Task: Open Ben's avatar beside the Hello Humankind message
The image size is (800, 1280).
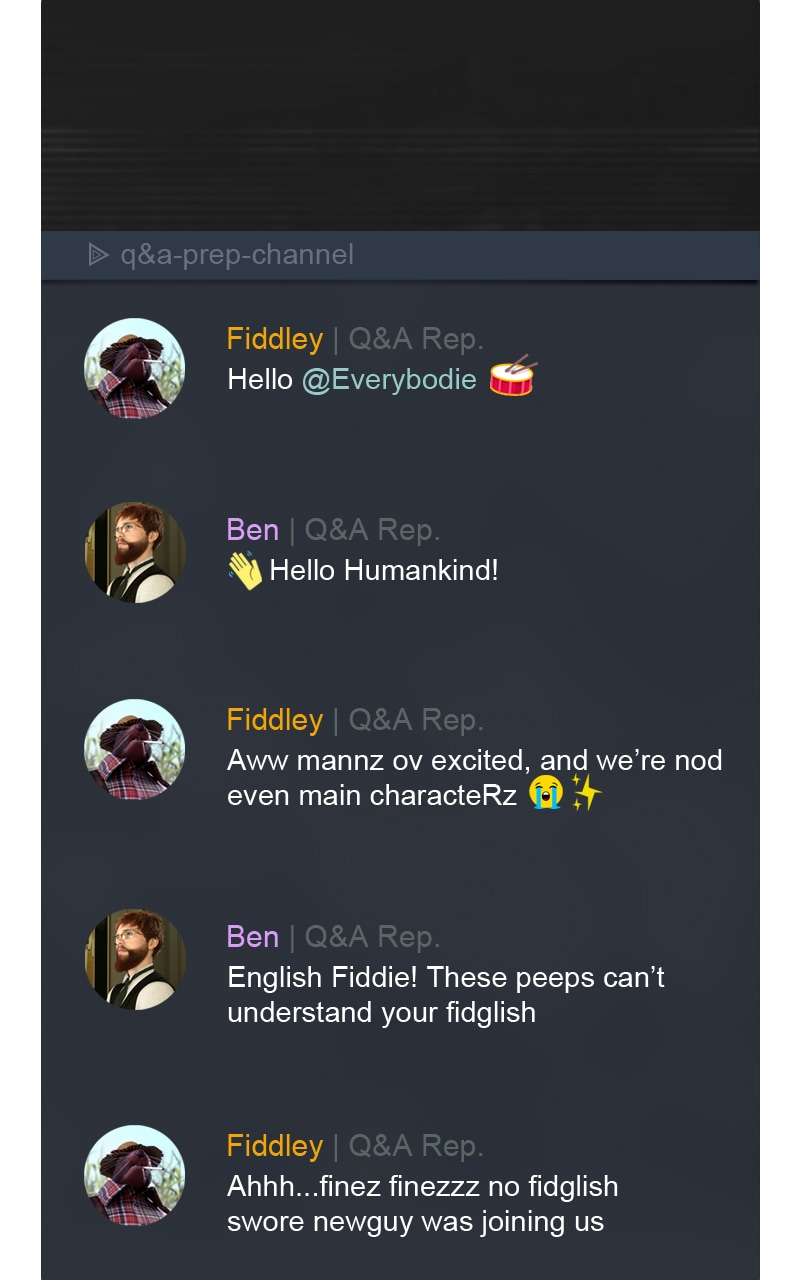Action: point(135,553)
